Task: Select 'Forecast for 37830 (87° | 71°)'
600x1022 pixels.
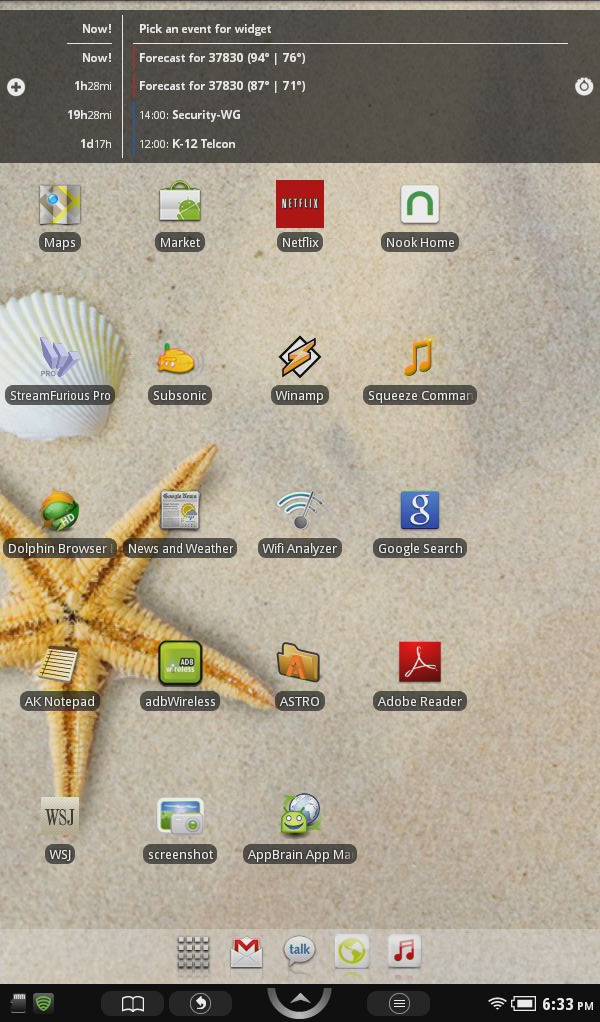Action: (222, 86)
